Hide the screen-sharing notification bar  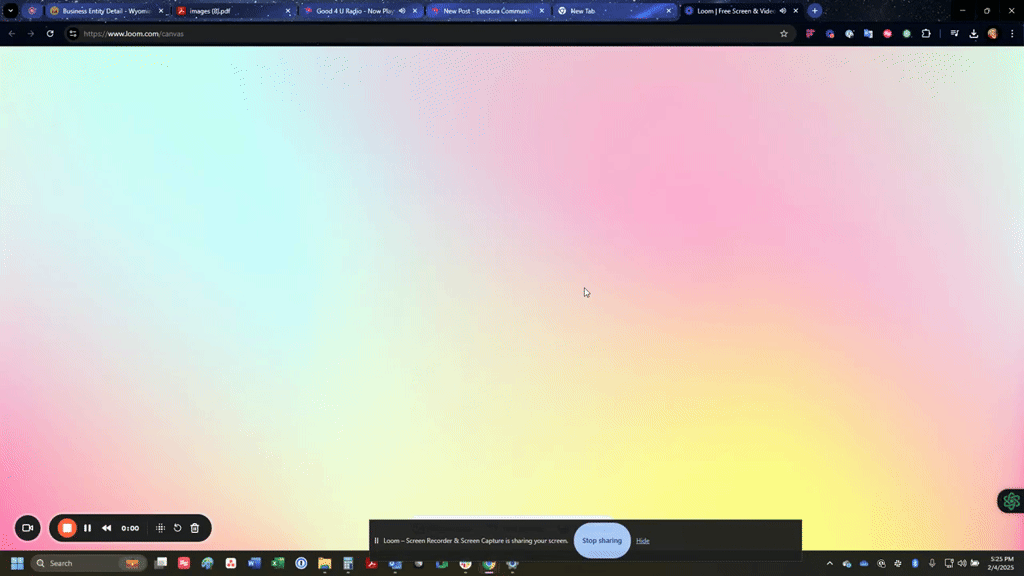643,541
